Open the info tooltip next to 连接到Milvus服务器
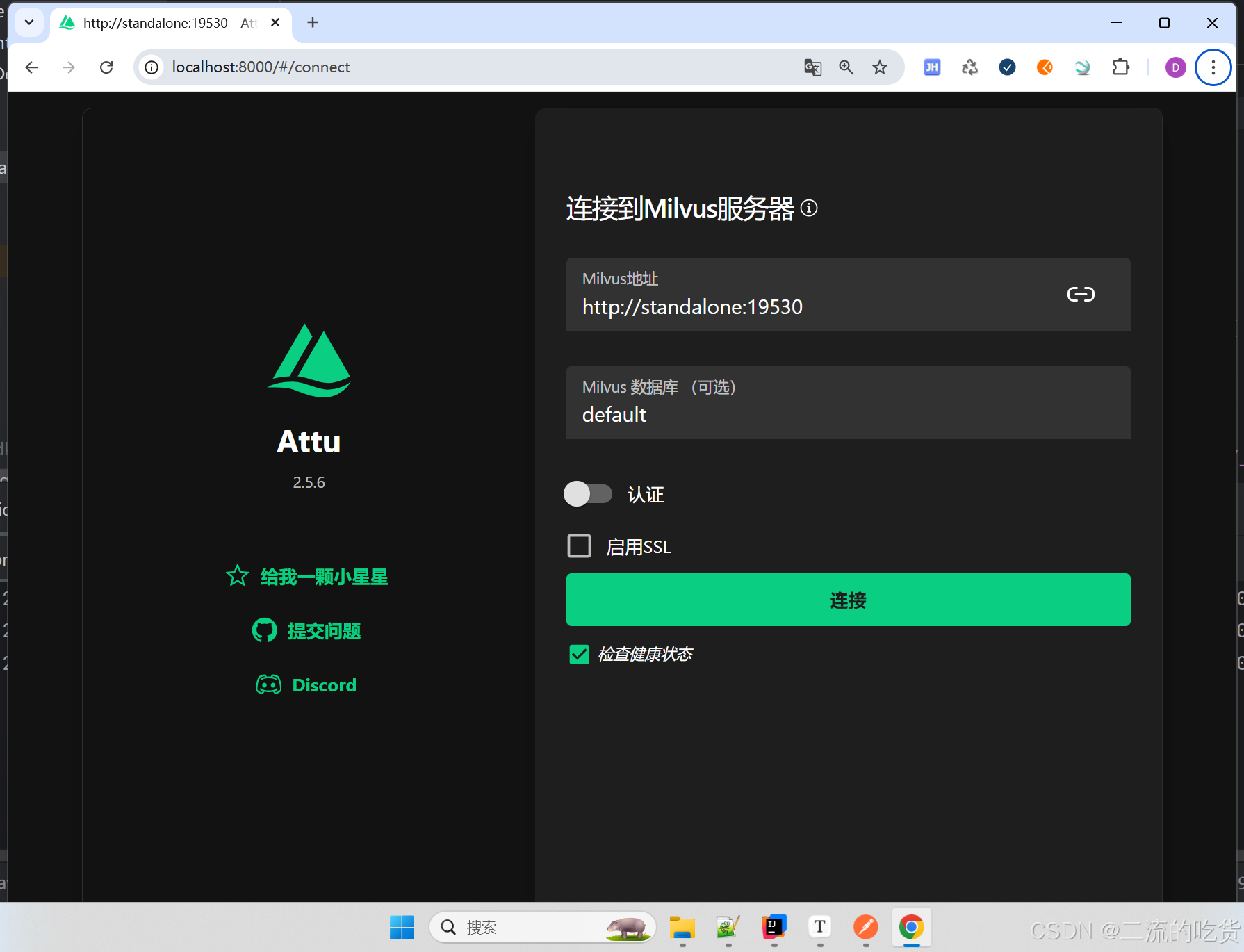 [808, 208]
